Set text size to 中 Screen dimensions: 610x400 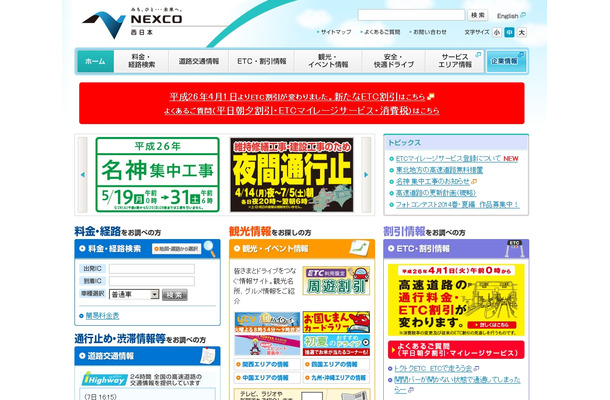(509, 33)
